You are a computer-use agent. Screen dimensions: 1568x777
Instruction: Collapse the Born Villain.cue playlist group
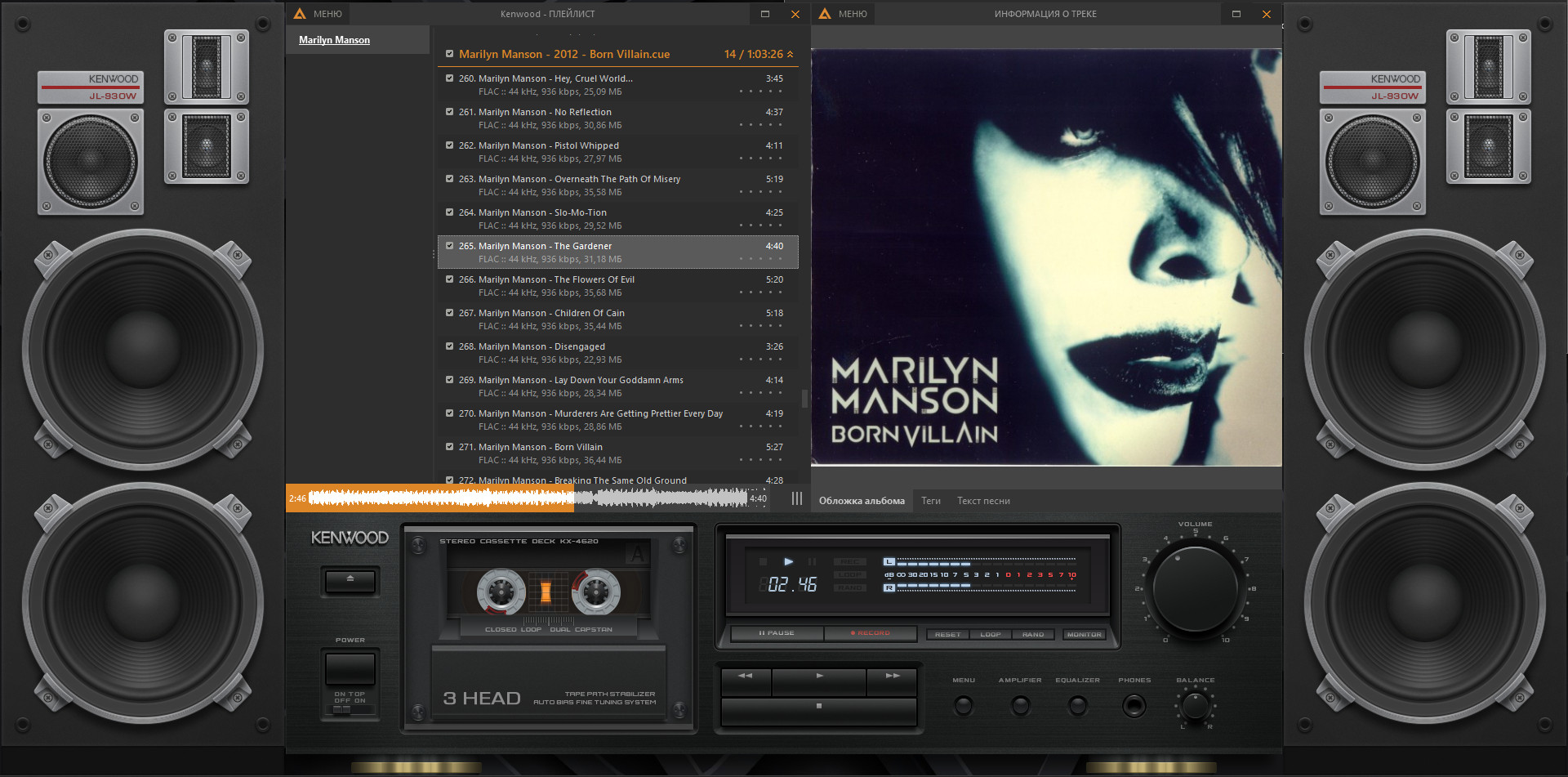790,54
